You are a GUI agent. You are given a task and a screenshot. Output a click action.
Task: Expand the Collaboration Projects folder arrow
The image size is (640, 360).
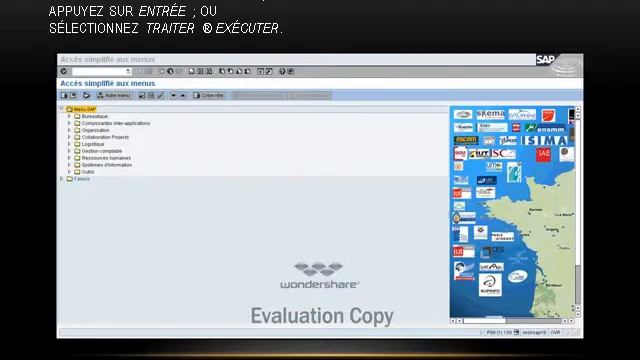tap(69, 137)
